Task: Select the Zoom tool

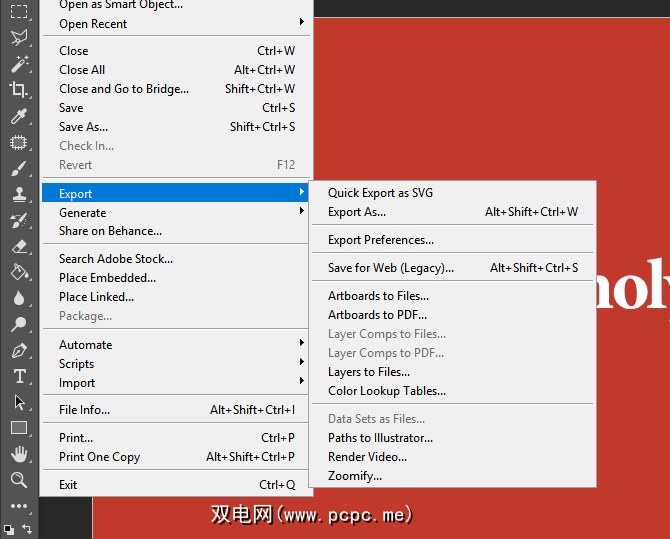Action: [19, 480]
